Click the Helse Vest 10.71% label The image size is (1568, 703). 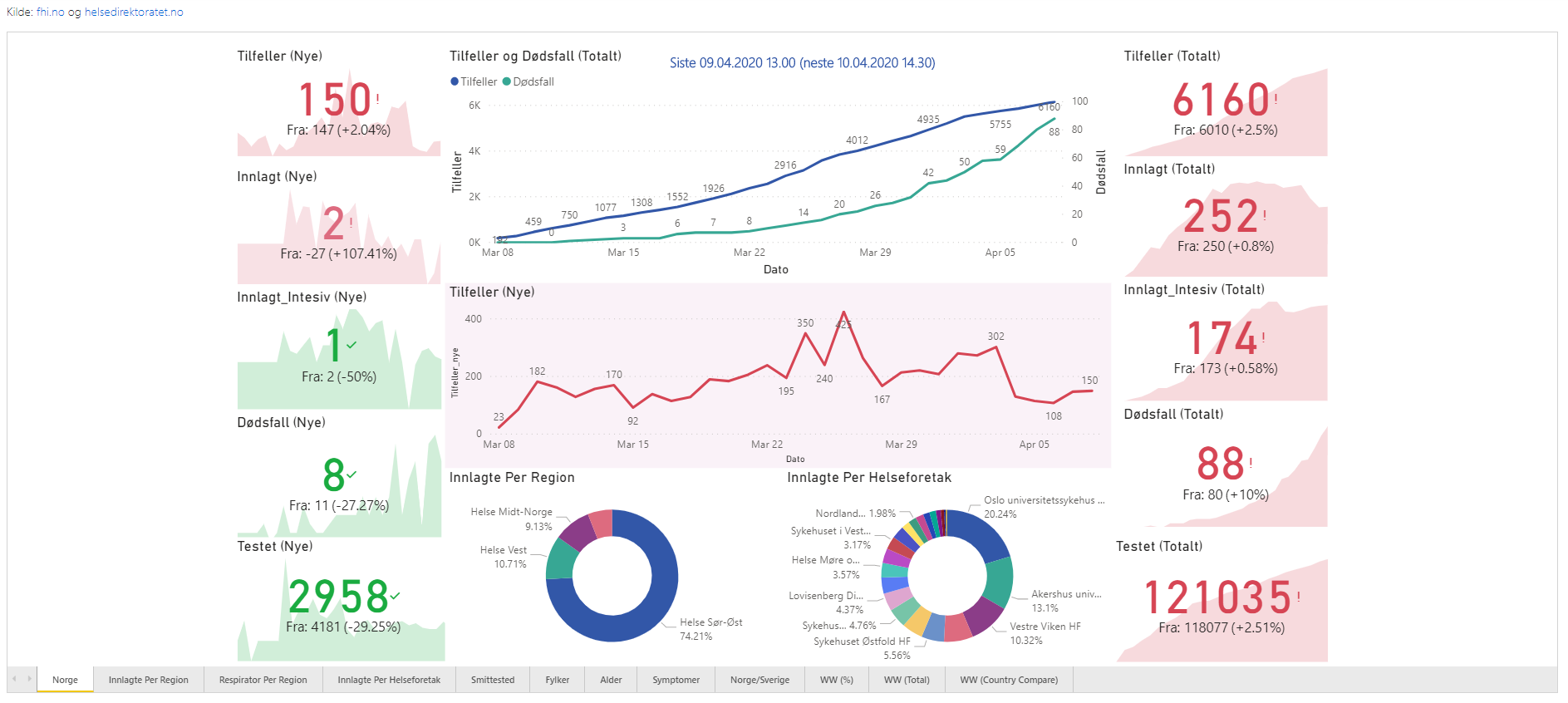504,557
